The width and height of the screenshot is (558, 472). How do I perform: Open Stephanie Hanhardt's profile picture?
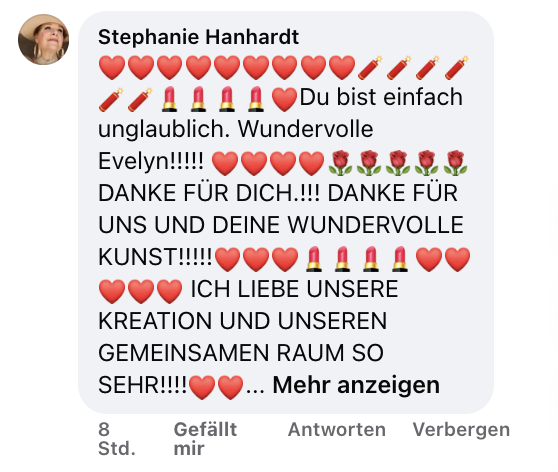tap(43, 40)
